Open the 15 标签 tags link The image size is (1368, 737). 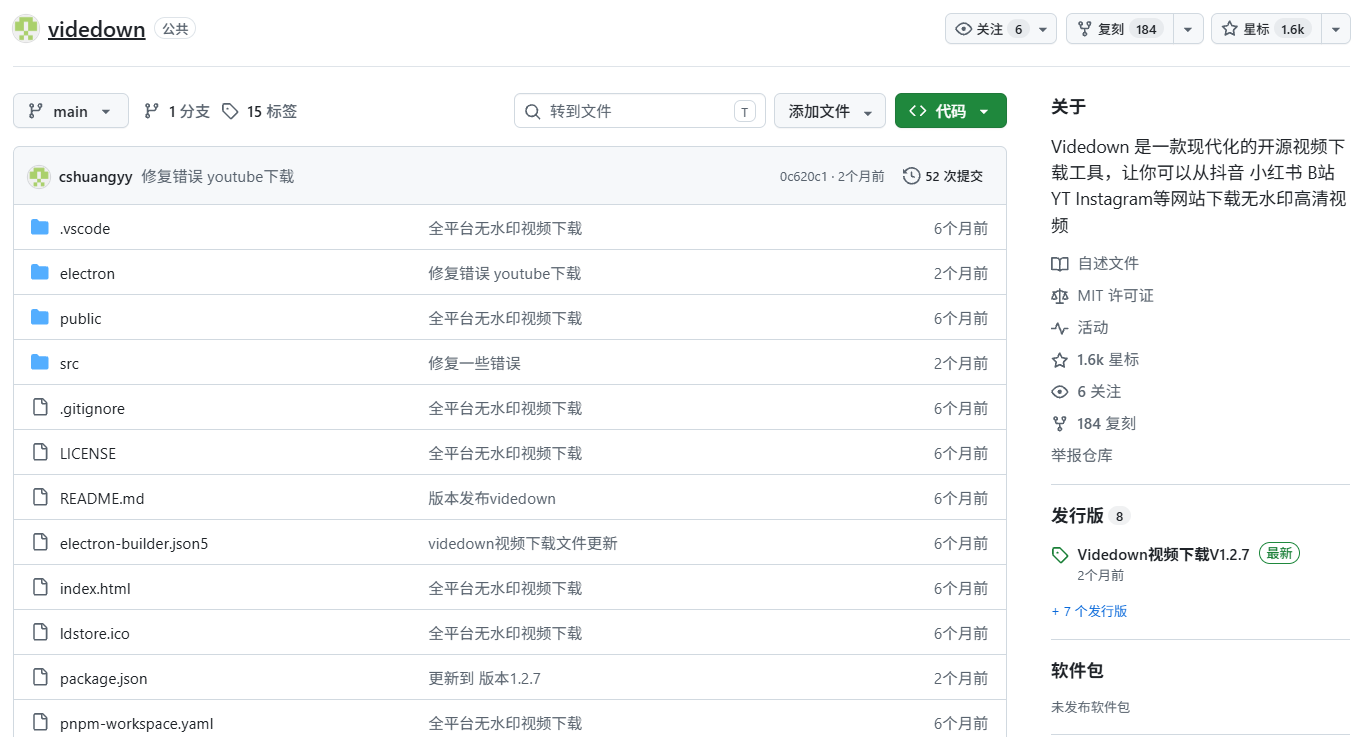259,111
